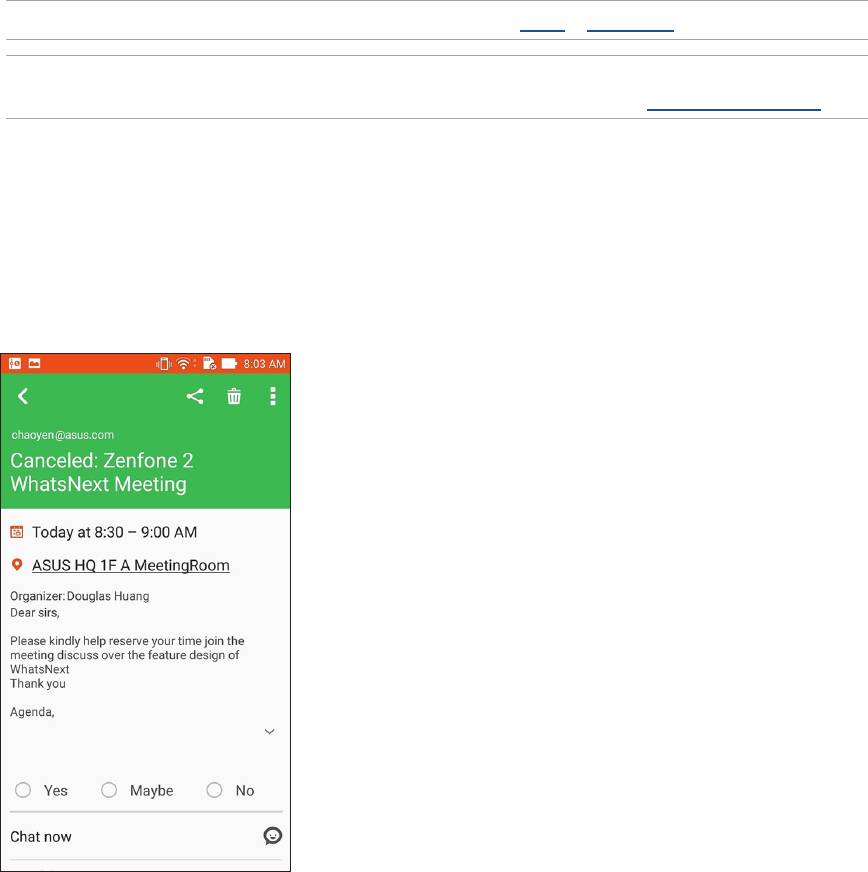Select the Maybe response radio button

click(110, 790)
